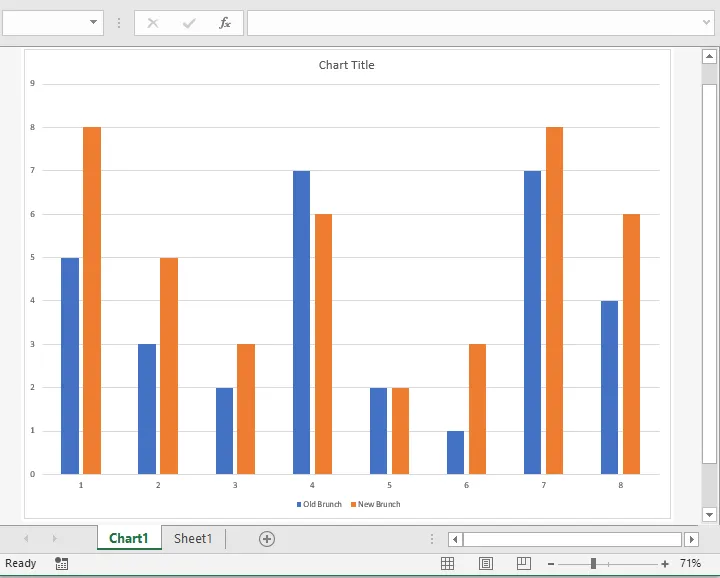The image size is (720, 578).
Task: Select the orange bar for category 1
Action: coord(92,301)
